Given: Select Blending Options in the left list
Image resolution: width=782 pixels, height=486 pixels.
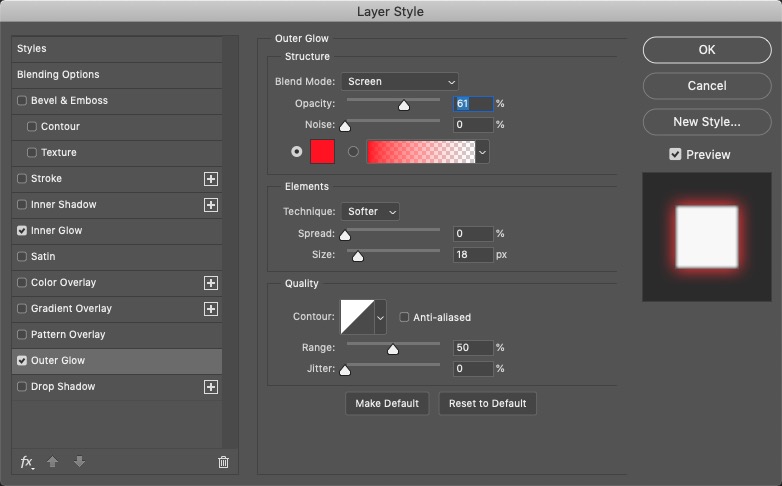Looking at the screenshot, I should pos(58,75).
